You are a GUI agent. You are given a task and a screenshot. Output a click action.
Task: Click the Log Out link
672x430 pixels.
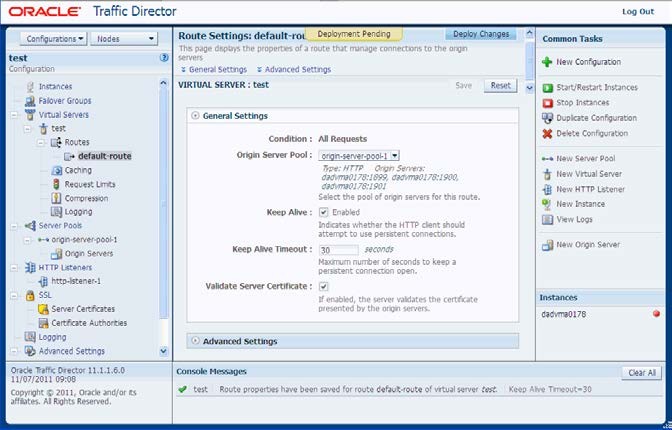(638, 12)
